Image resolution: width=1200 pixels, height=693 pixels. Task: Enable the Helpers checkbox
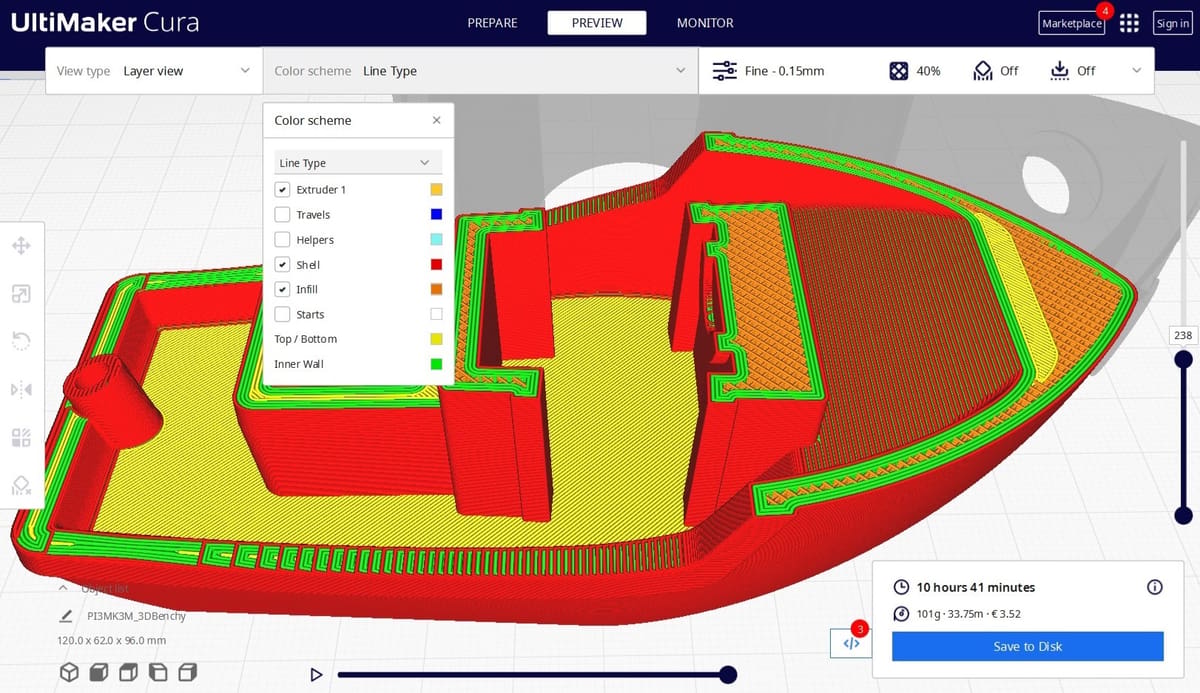pyautogui.click(x=282, y=239)
